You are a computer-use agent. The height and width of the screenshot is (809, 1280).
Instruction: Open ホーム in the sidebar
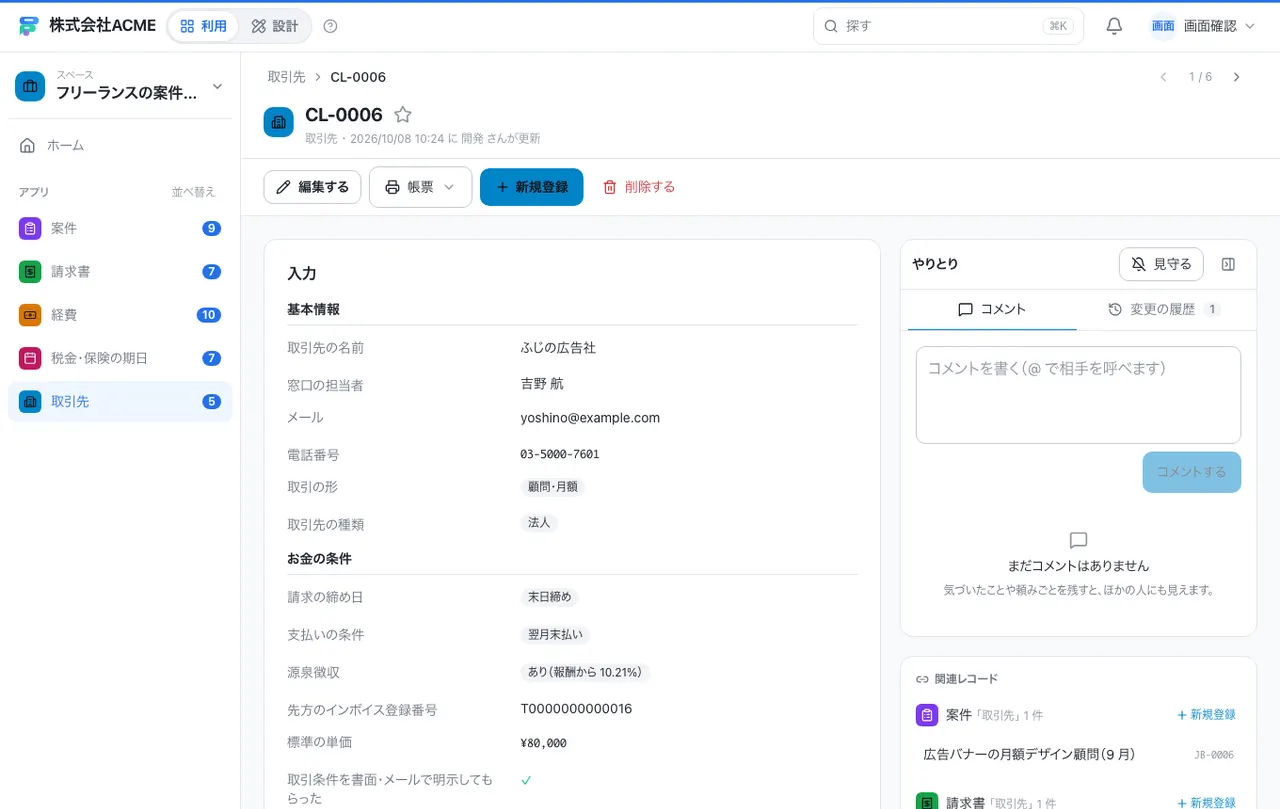[120, 145]
